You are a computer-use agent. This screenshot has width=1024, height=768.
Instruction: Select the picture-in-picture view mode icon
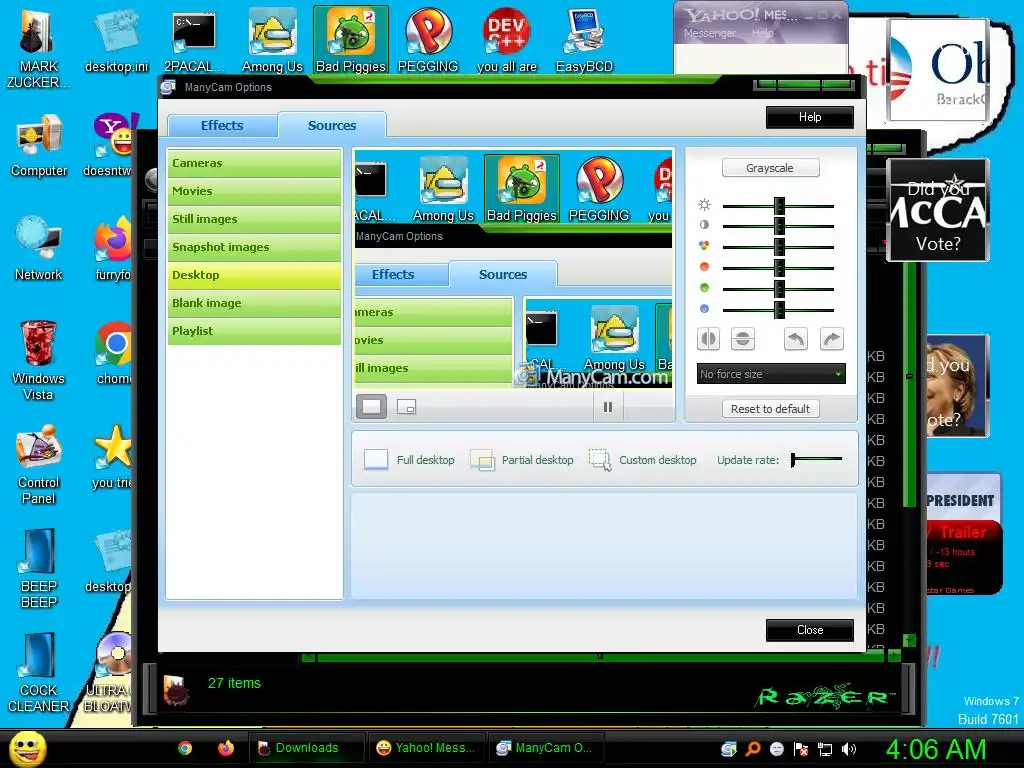(406, 408)
